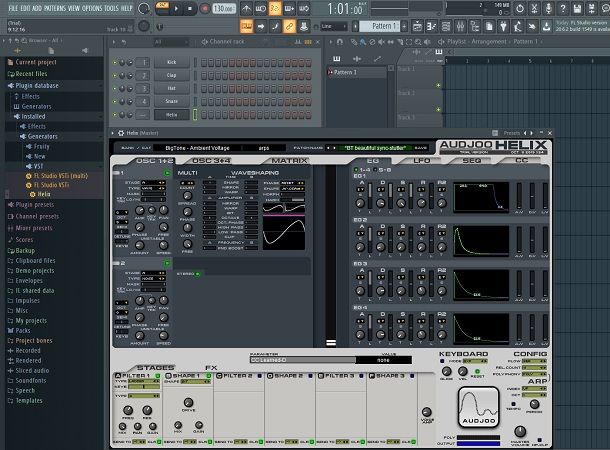Toggle the link/snap icon in the toolbar

289,26
